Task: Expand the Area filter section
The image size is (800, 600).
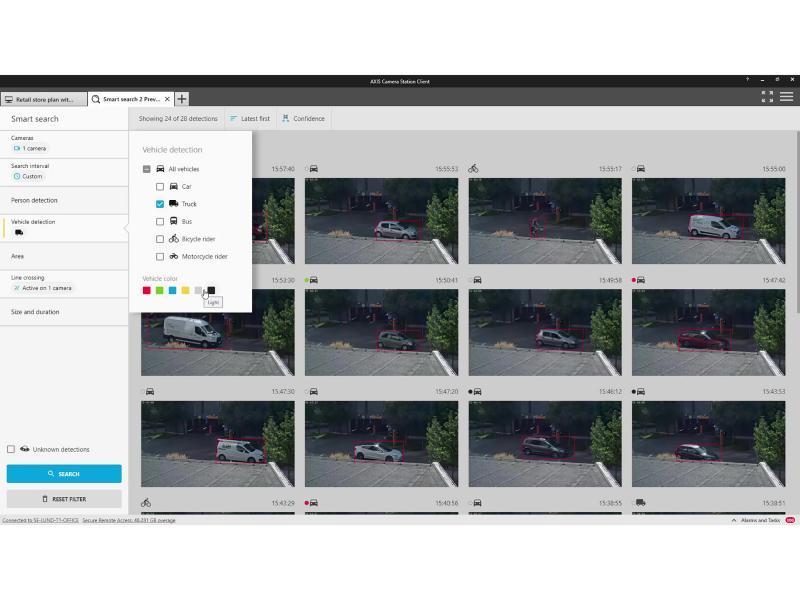Action: (x=18, y=256)
